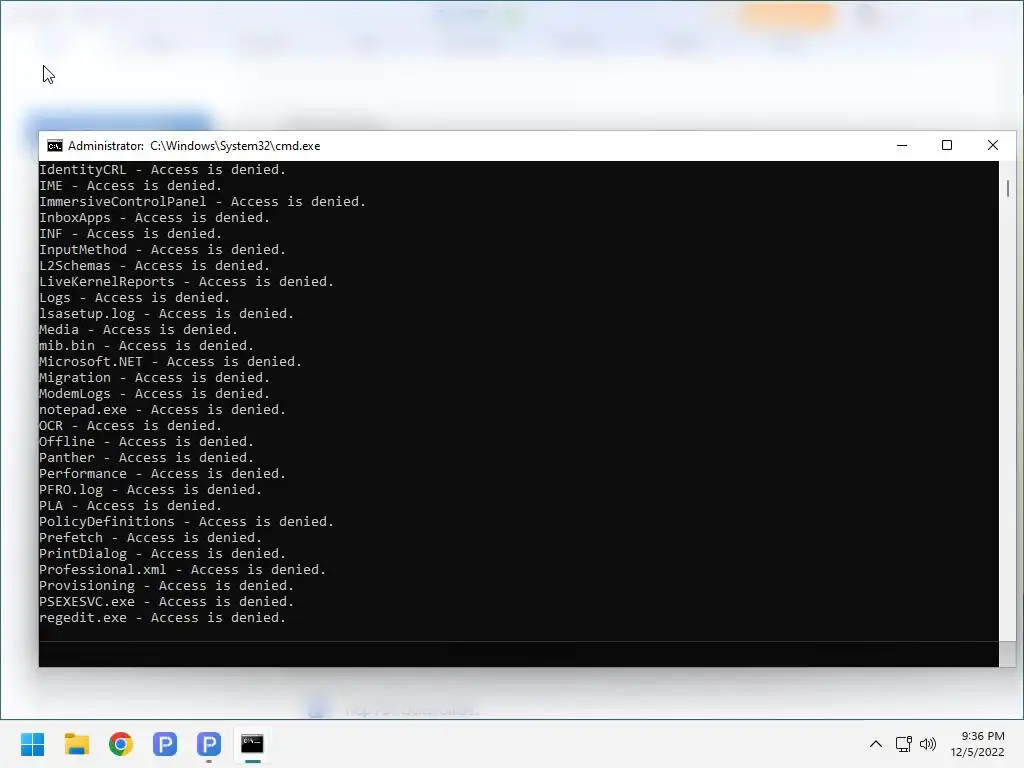1024x768 pixels.
Task: Click the 'L2Schemas' output line
Action: click(x=155, y=266)
